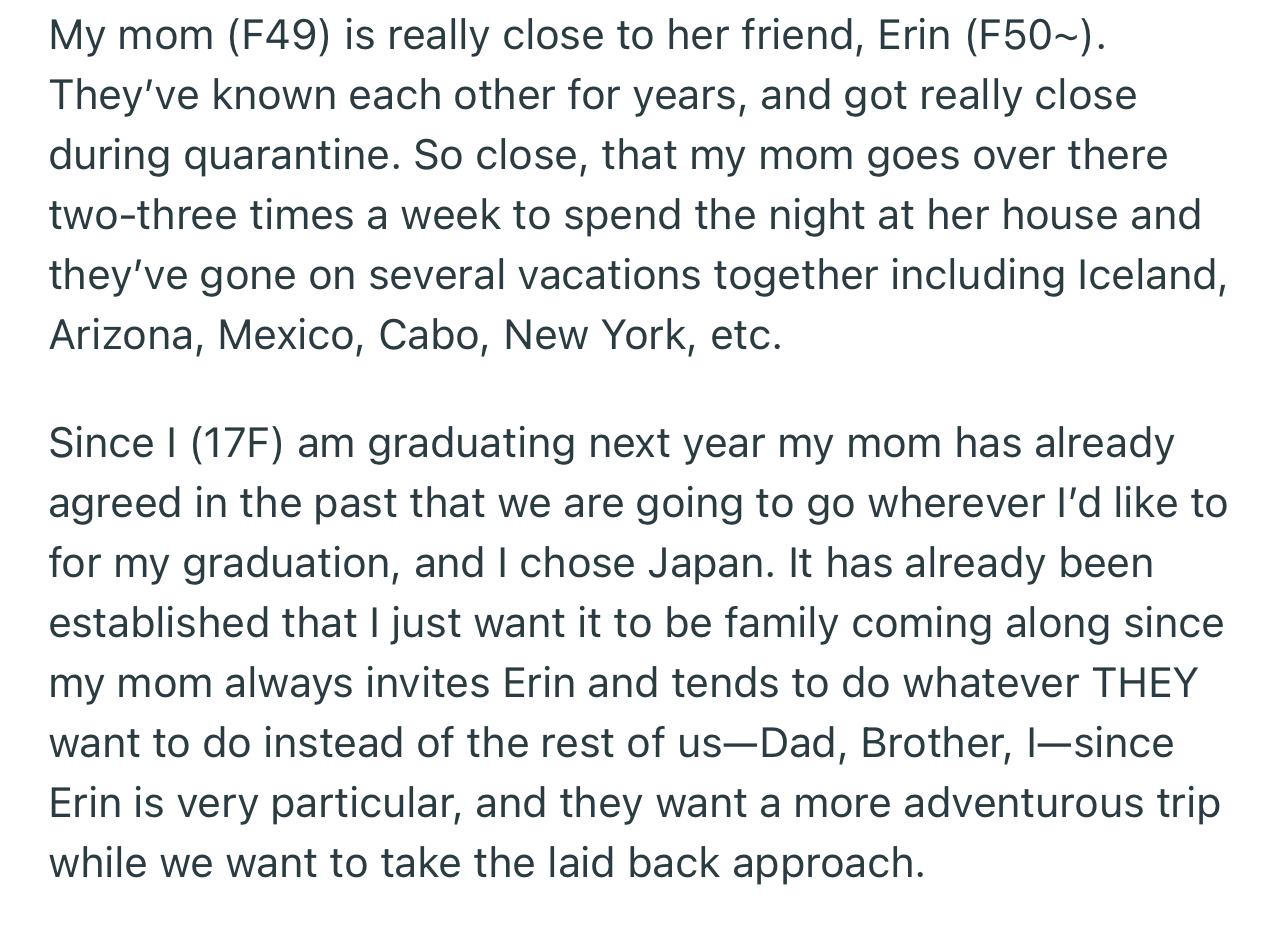Click the word "Cabo" in the vacation list
1284x925 pixels.
coord(428,335)
